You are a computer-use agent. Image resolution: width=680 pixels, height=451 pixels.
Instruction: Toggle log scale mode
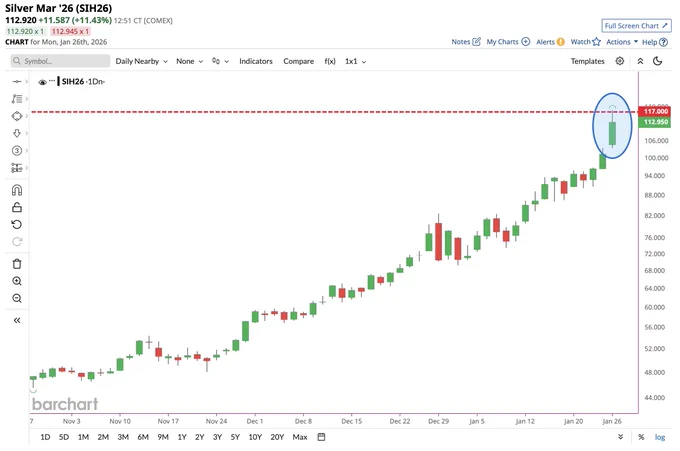[660, 437]
